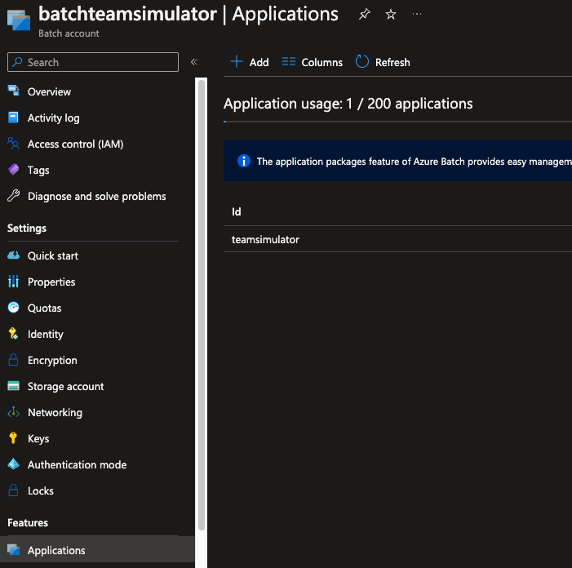
Task: Click the circular Refresh icon
Action: pos(362,61)
